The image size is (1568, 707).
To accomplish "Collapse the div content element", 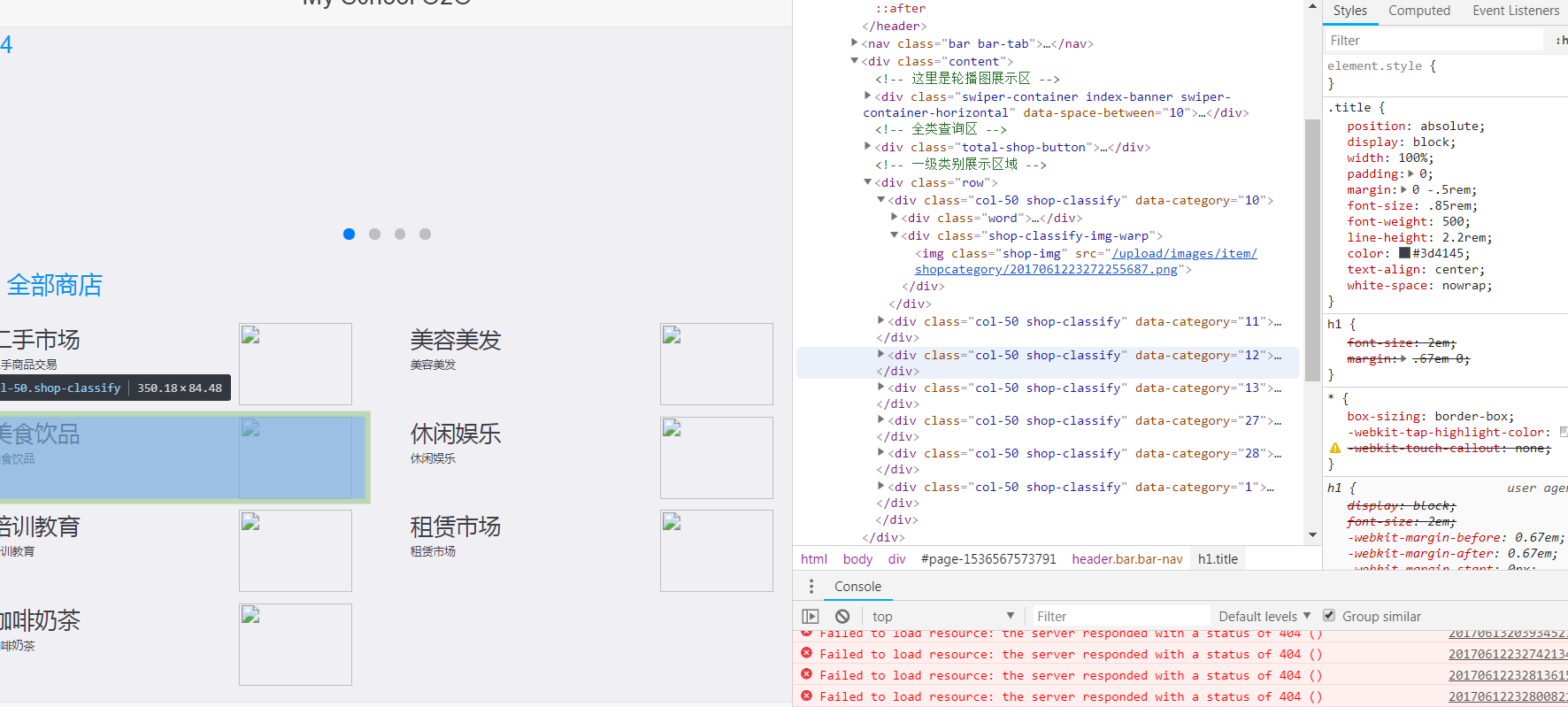I will 854,61.
